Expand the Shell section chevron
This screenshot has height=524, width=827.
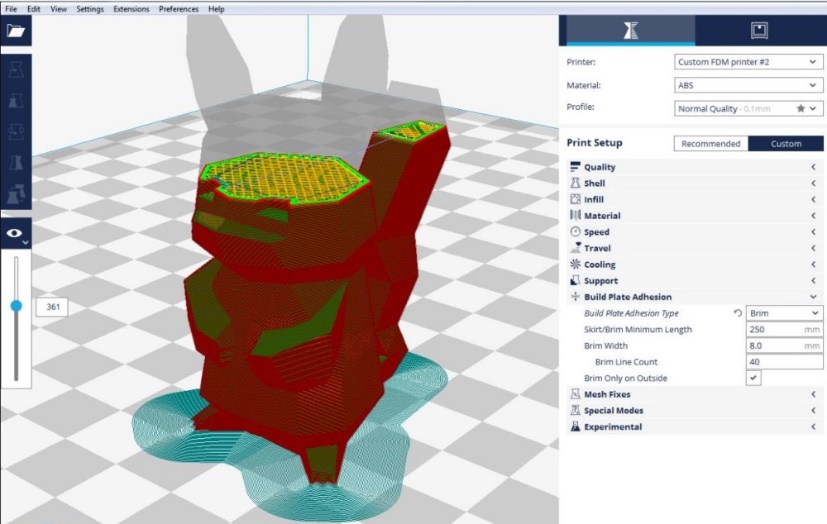coord(813,183)
